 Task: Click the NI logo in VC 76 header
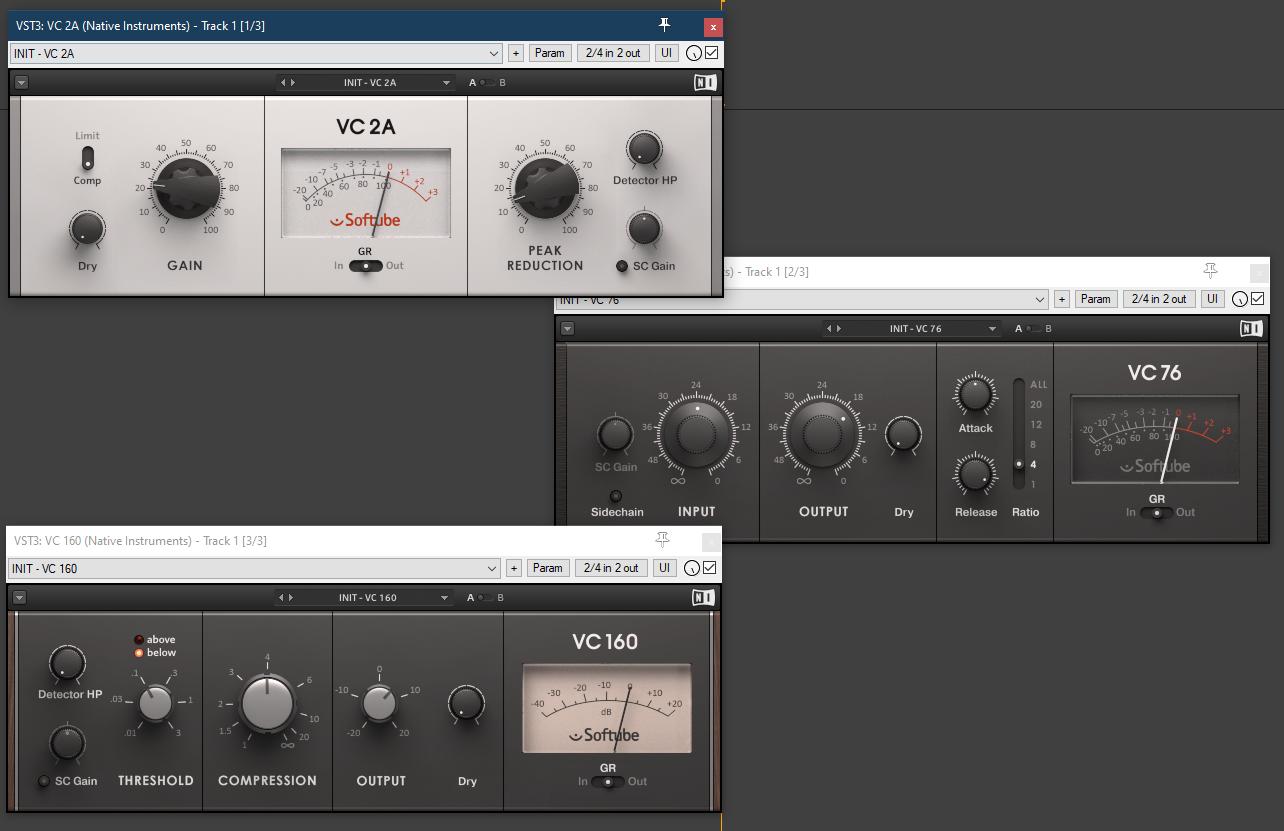click(1251, 328)
